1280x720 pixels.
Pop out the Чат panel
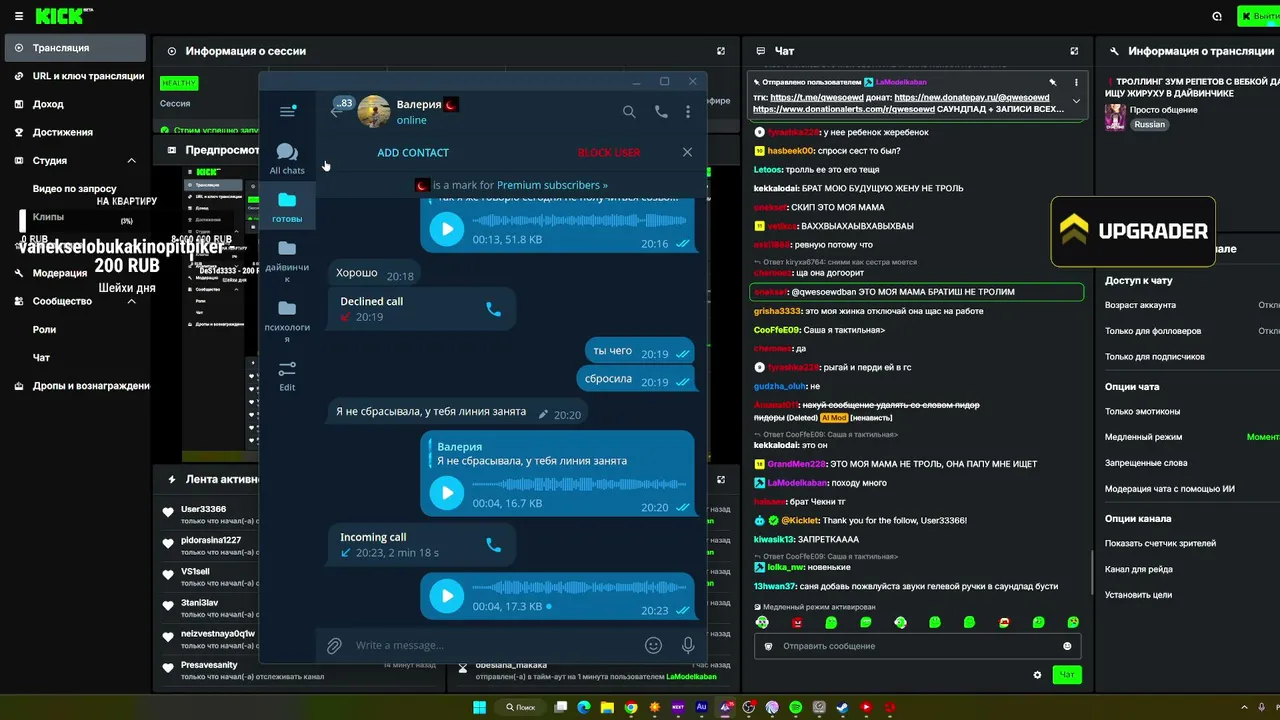point(1074,51)
